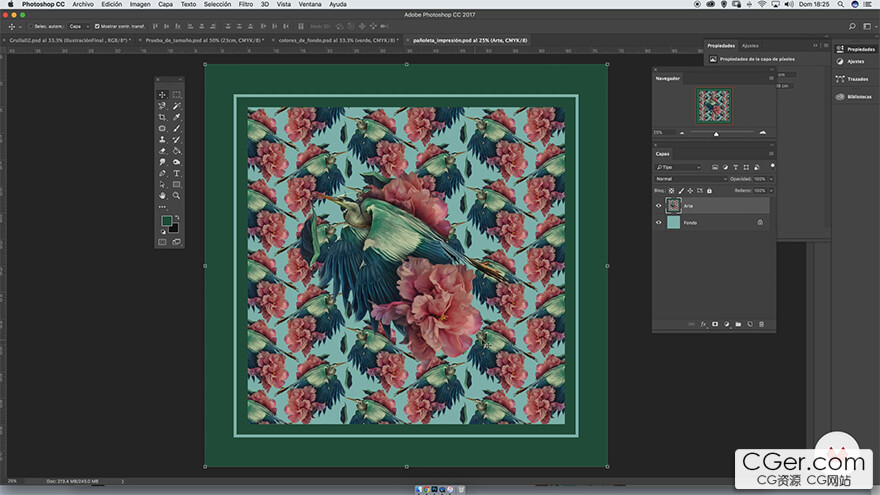Image resolution: width=880 pixels, height=495 pixels.
Task: Select the Paint Bucket tool
Action: [x=176, y=151]
